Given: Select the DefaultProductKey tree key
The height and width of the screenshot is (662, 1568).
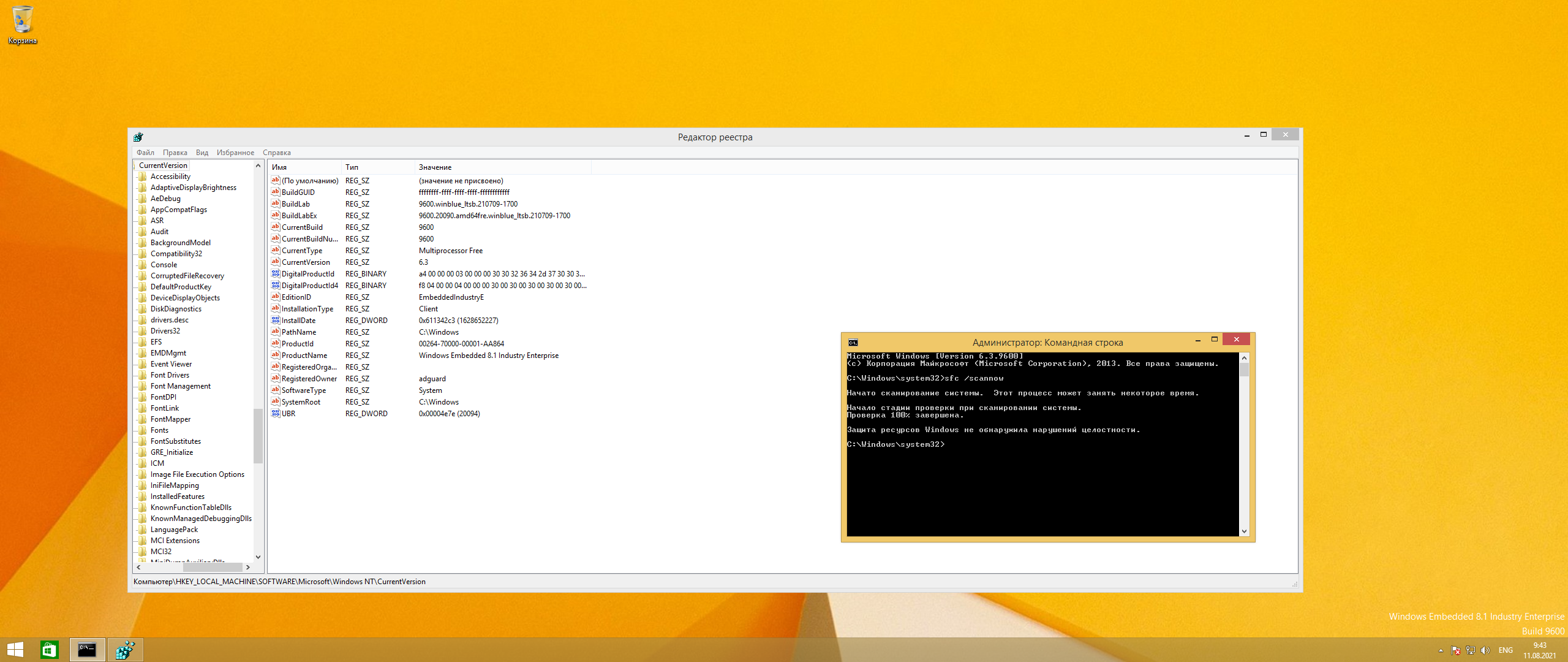Looking at the screenshot, I should (181, 287).
